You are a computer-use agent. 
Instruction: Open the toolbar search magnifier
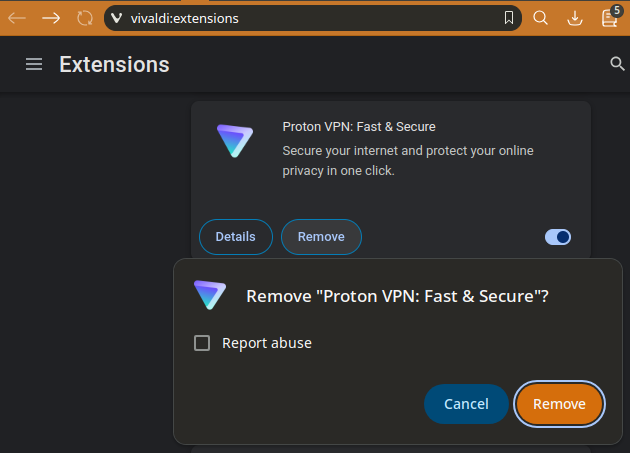(540, 18)
